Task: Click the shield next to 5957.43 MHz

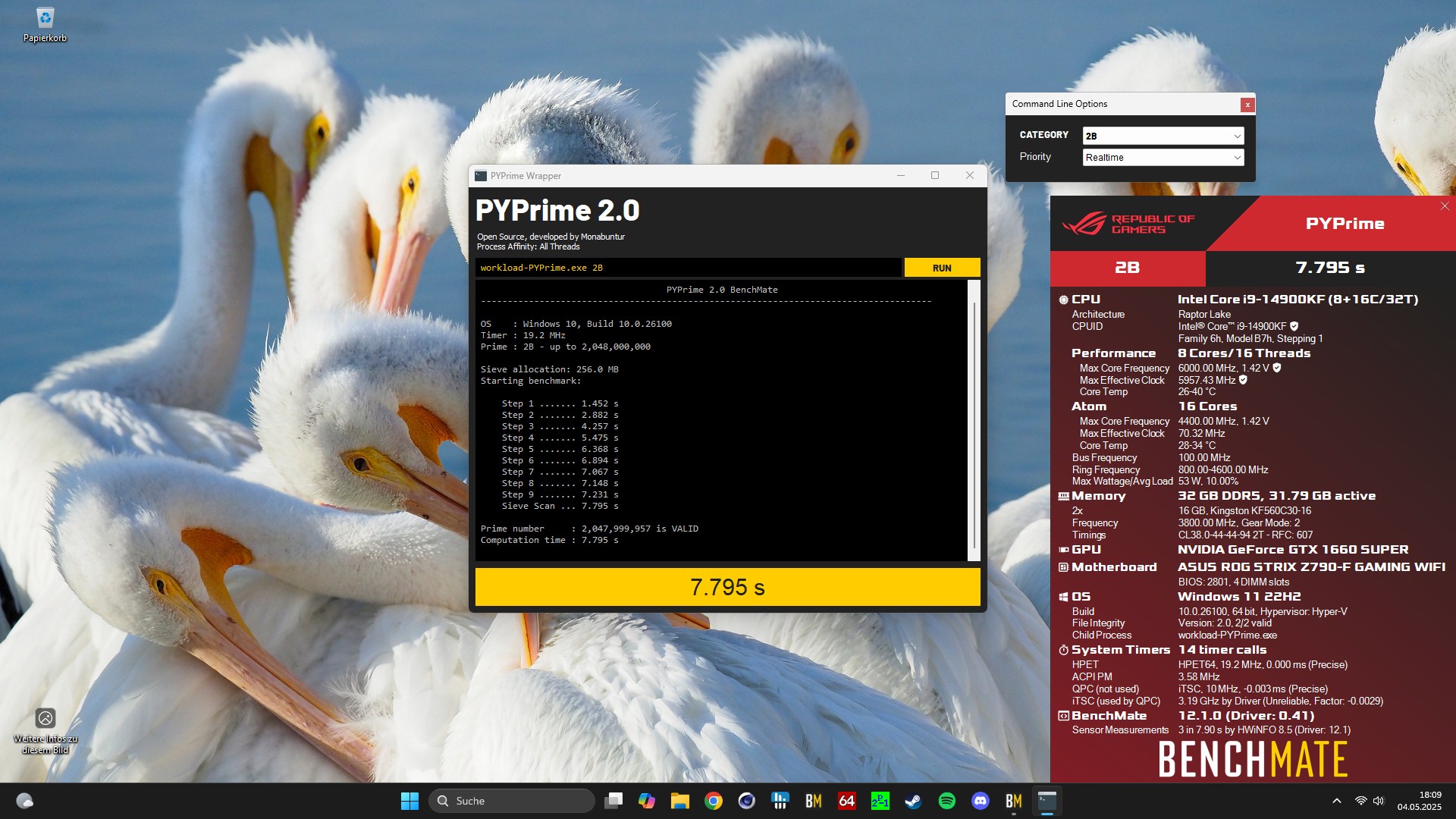Action: point(1243,380)
